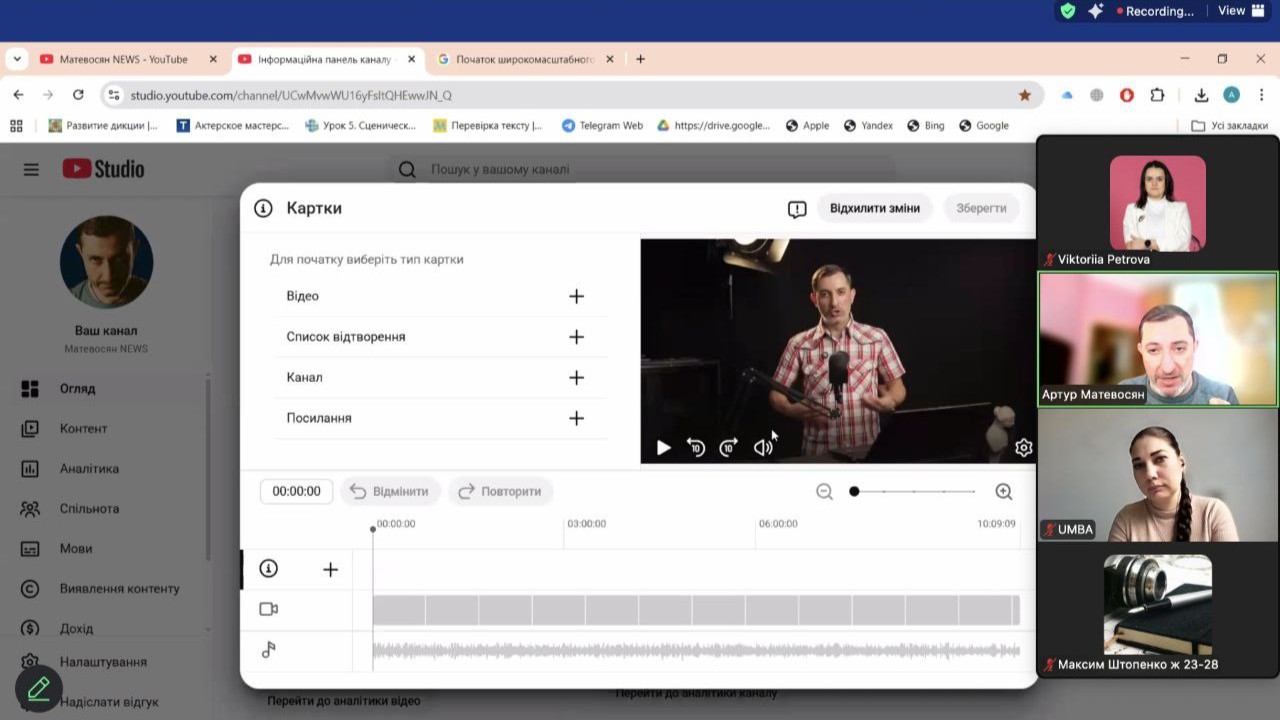Skip forward 10 seconds in preview

point(729,448)
